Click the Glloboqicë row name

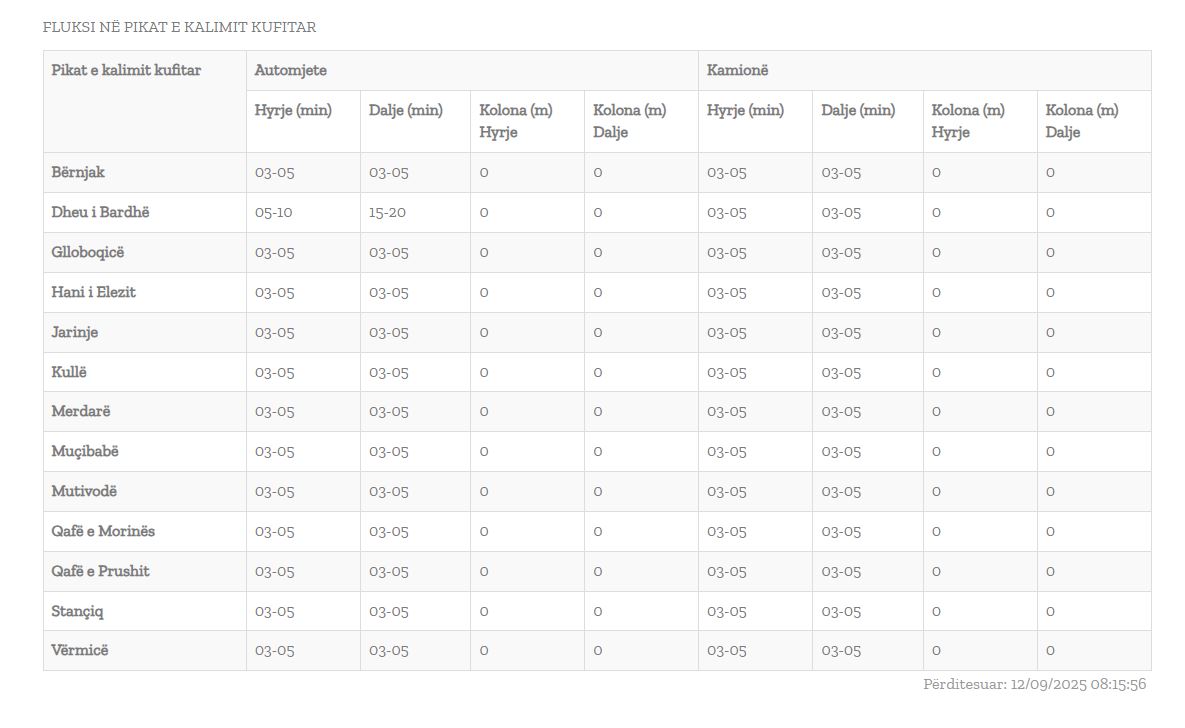pyautogui.click(x=88, y=252)
